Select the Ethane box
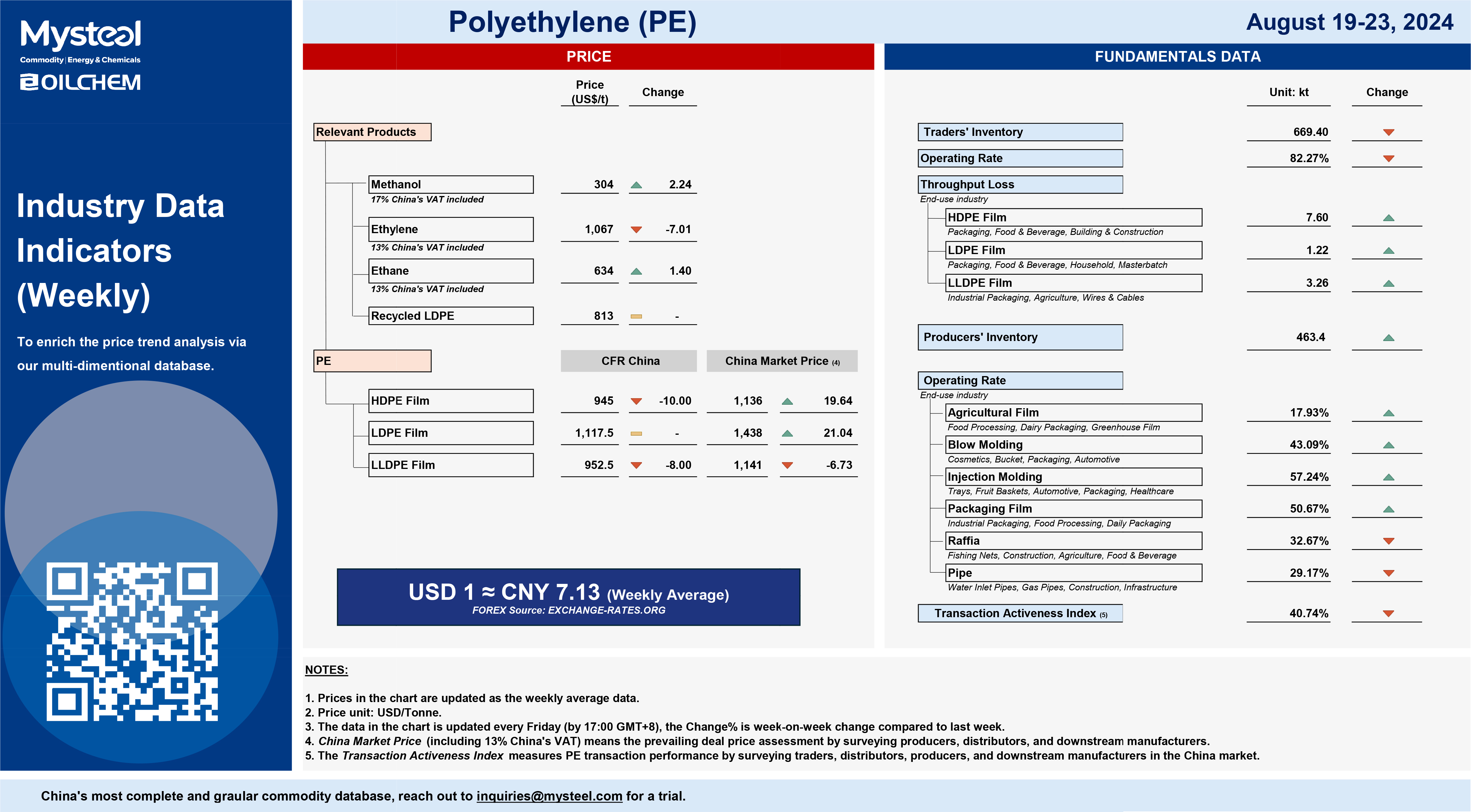This screenshot has width=1471, height=812. pos(451,271)
